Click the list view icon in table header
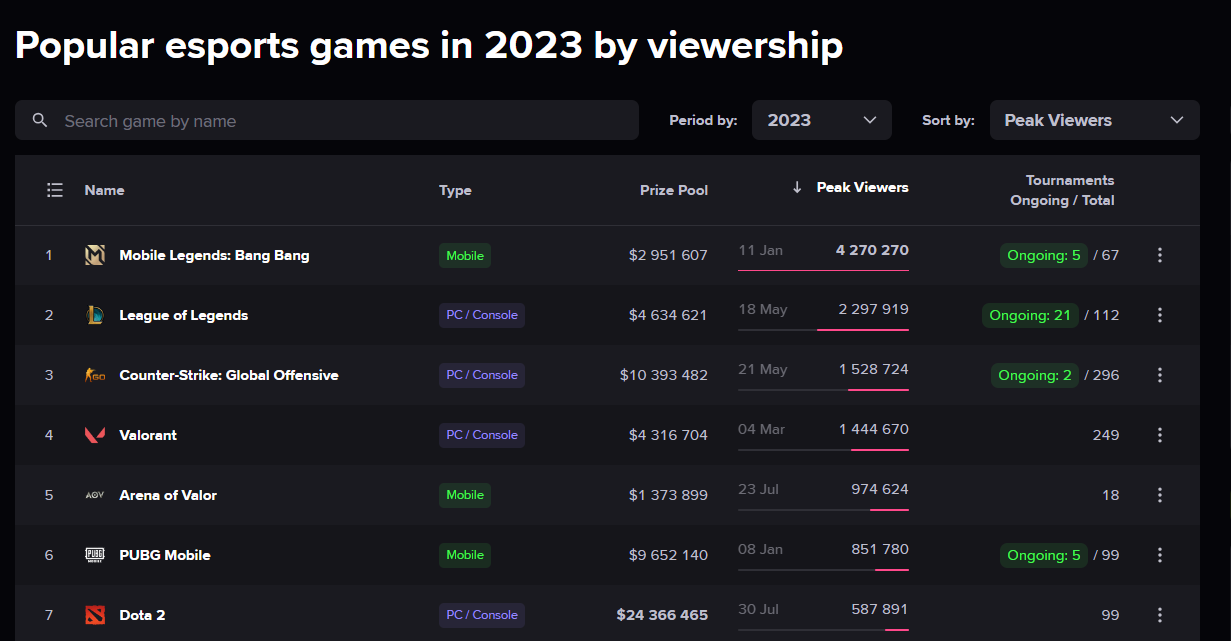This screenshot has width=1231, height=641. [x=55, y=190]
